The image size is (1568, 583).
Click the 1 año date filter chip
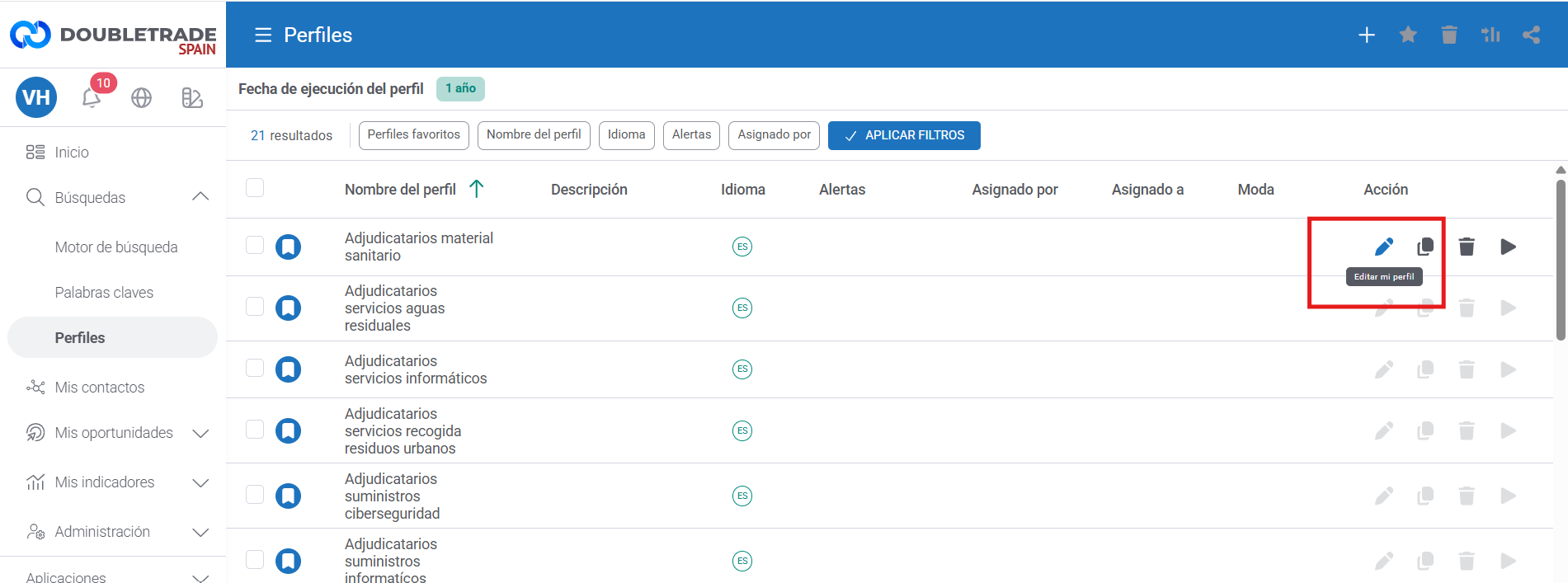(x=460, y=88)
